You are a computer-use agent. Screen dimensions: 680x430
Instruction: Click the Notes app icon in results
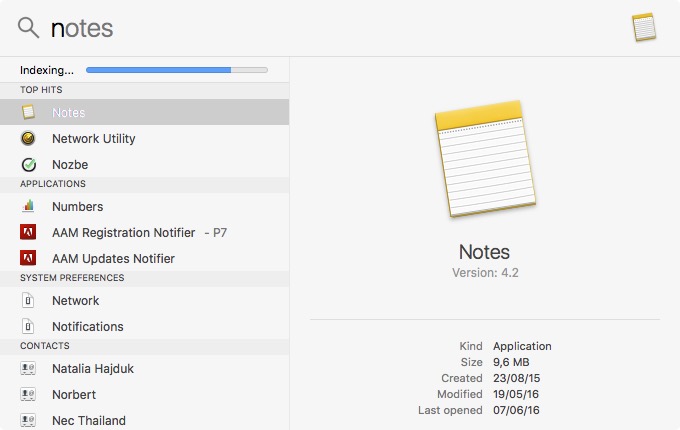(28, 112)
